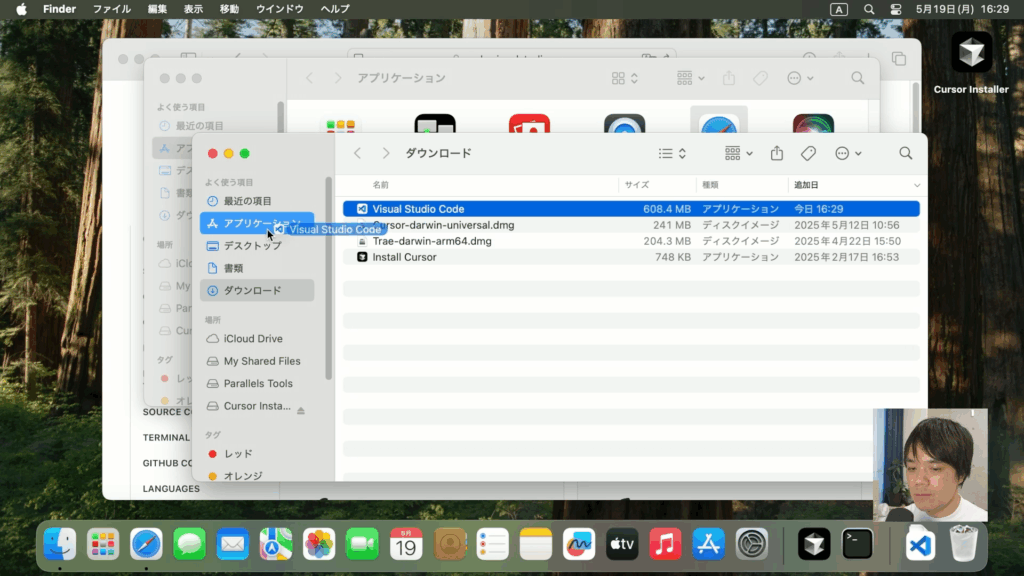Go back with the left chevron button
This screenshot has width=1024, height=576.
coord(357,153)
